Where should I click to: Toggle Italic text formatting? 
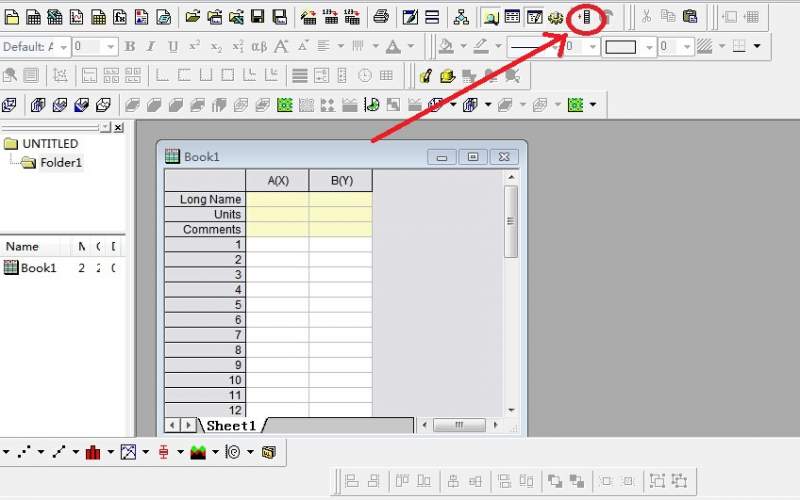click(151, 47)
